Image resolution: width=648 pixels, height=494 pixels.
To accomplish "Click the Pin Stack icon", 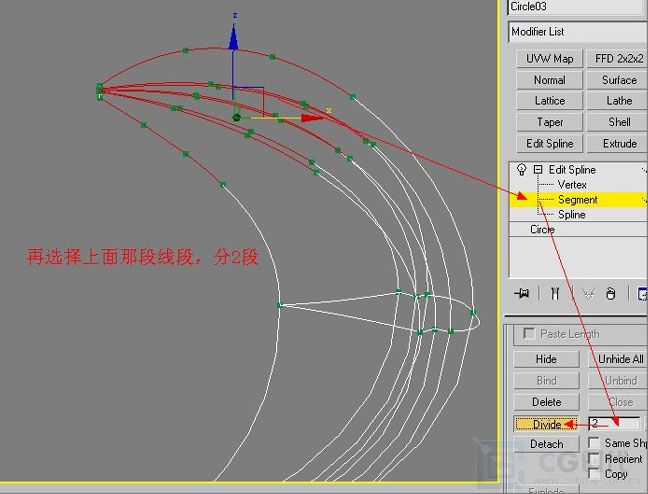I will (522, 294).
